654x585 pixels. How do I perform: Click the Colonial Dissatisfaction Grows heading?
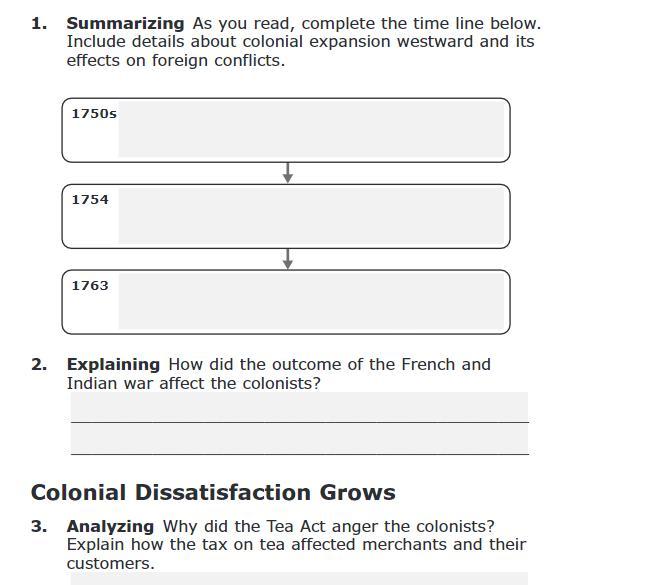click(x=213, y=492)
